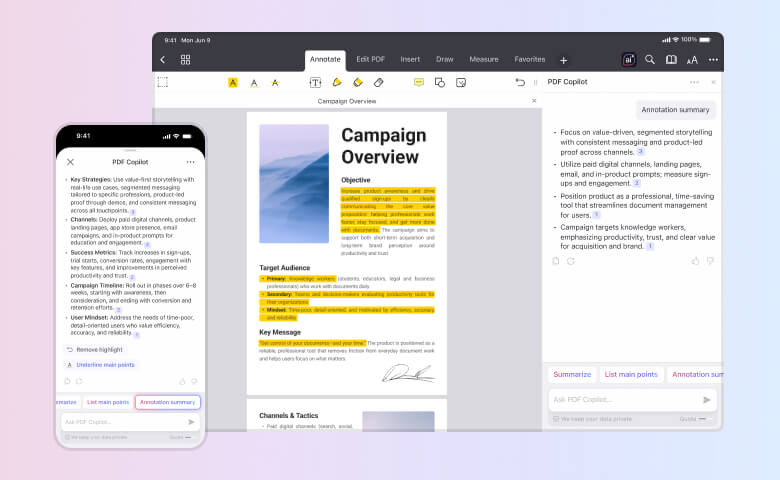The image size is (780, 480).
Task: Thumbs down the phone Copilot response
Action: (x=195, y=381)
